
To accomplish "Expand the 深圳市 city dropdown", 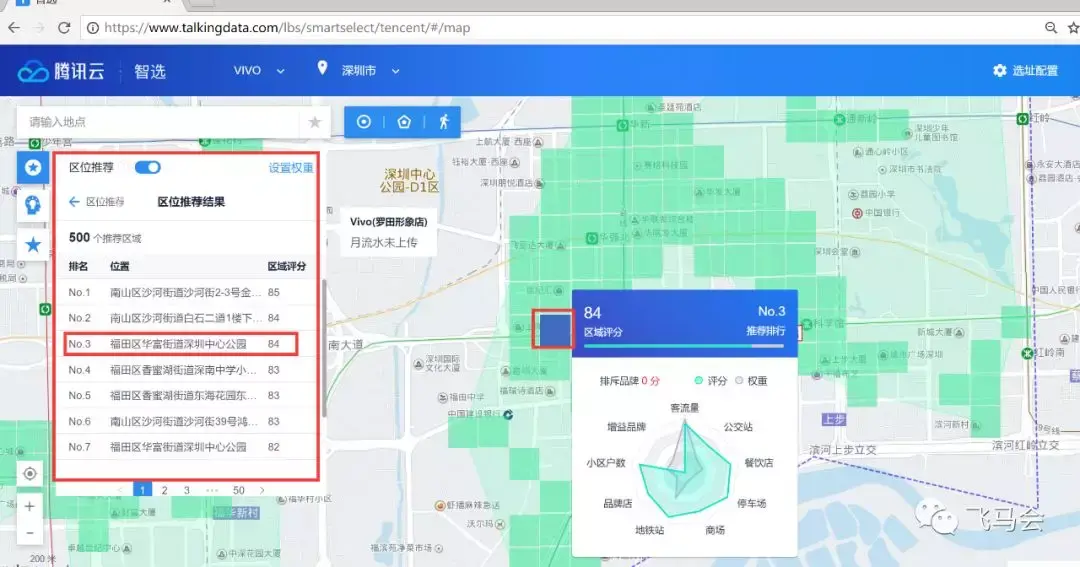I will pos(371,70).
